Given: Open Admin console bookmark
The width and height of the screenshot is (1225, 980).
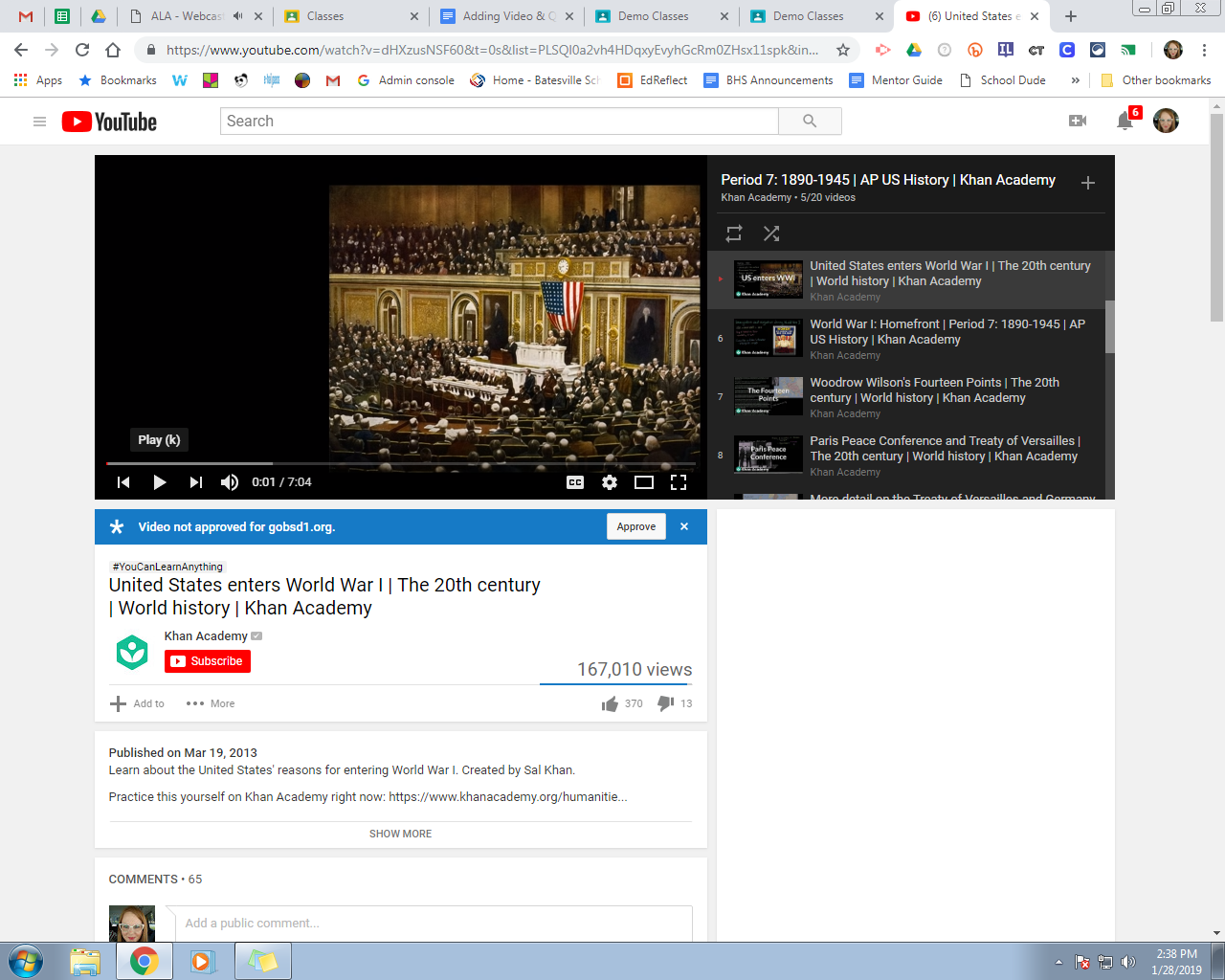Looking at the screenshot, I should 406,80.
